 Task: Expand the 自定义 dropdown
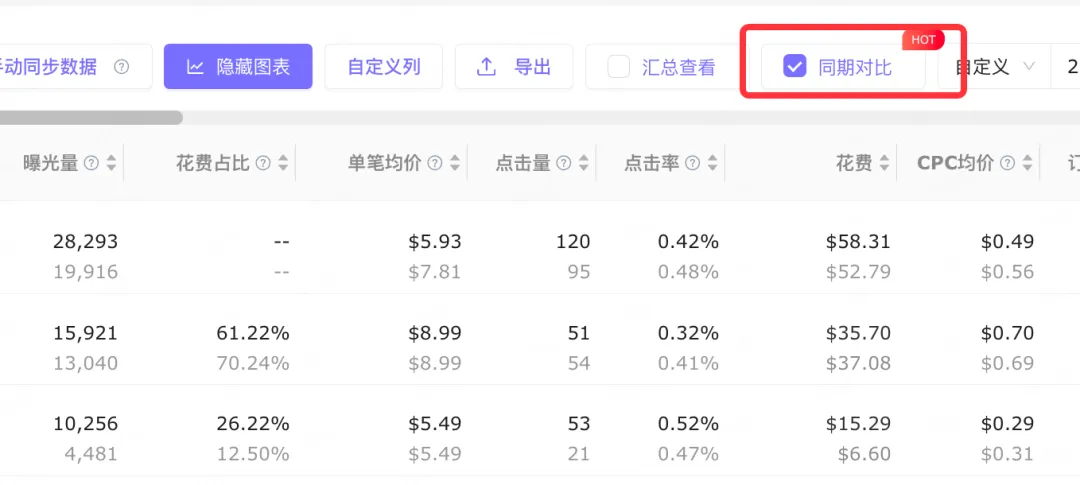995,67
